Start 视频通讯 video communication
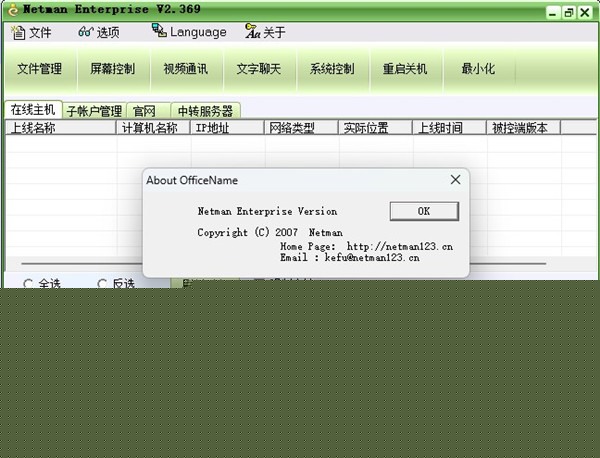 pos(186,69)
